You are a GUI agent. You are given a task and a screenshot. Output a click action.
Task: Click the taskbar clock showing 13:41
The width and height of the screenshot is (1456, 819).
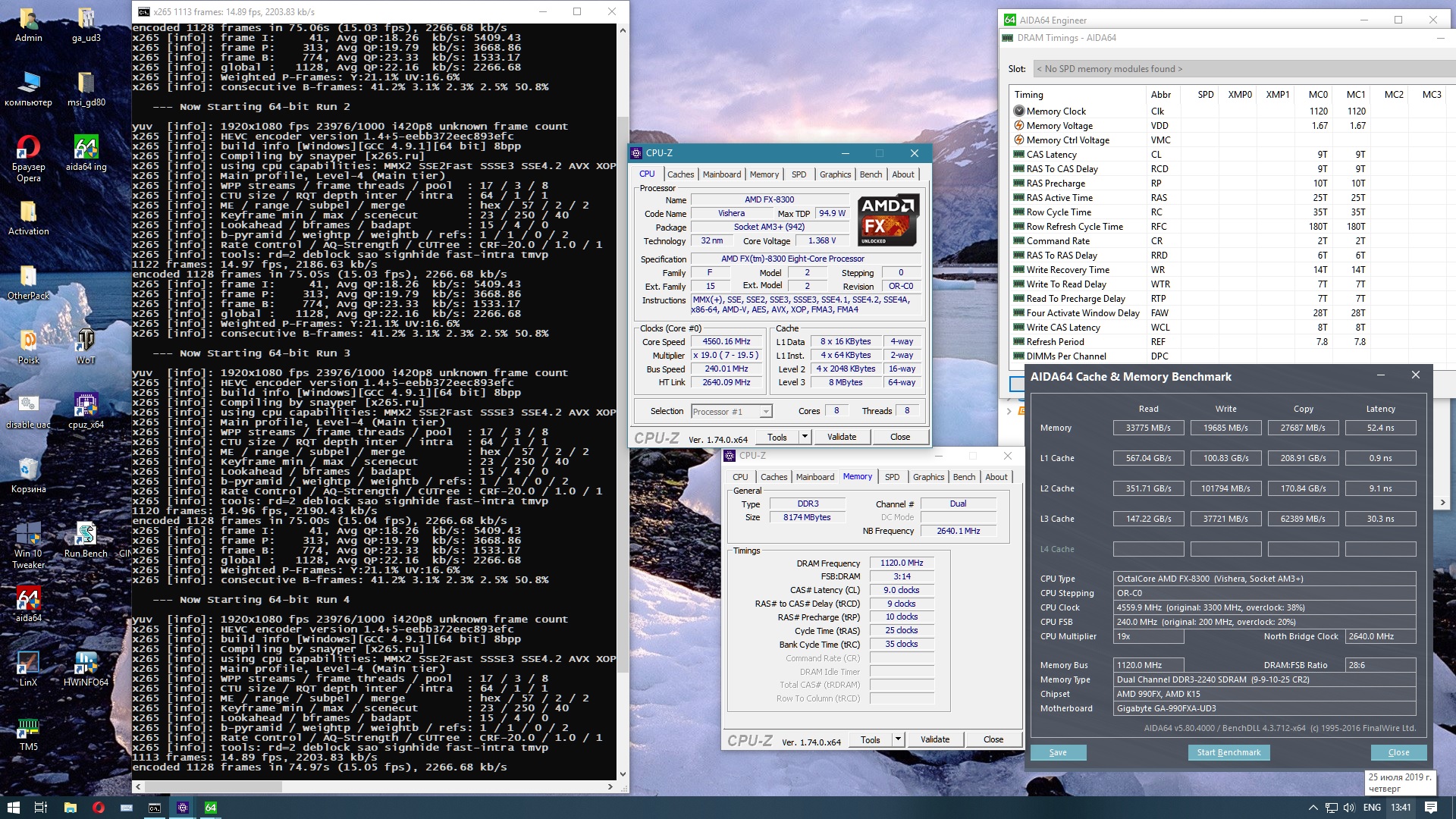point(1401,808)
